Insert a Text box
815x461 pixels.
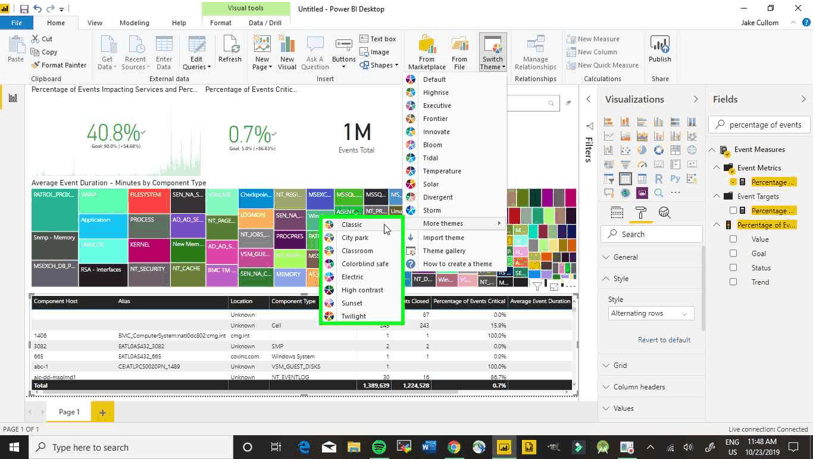[x=378, y=39]
